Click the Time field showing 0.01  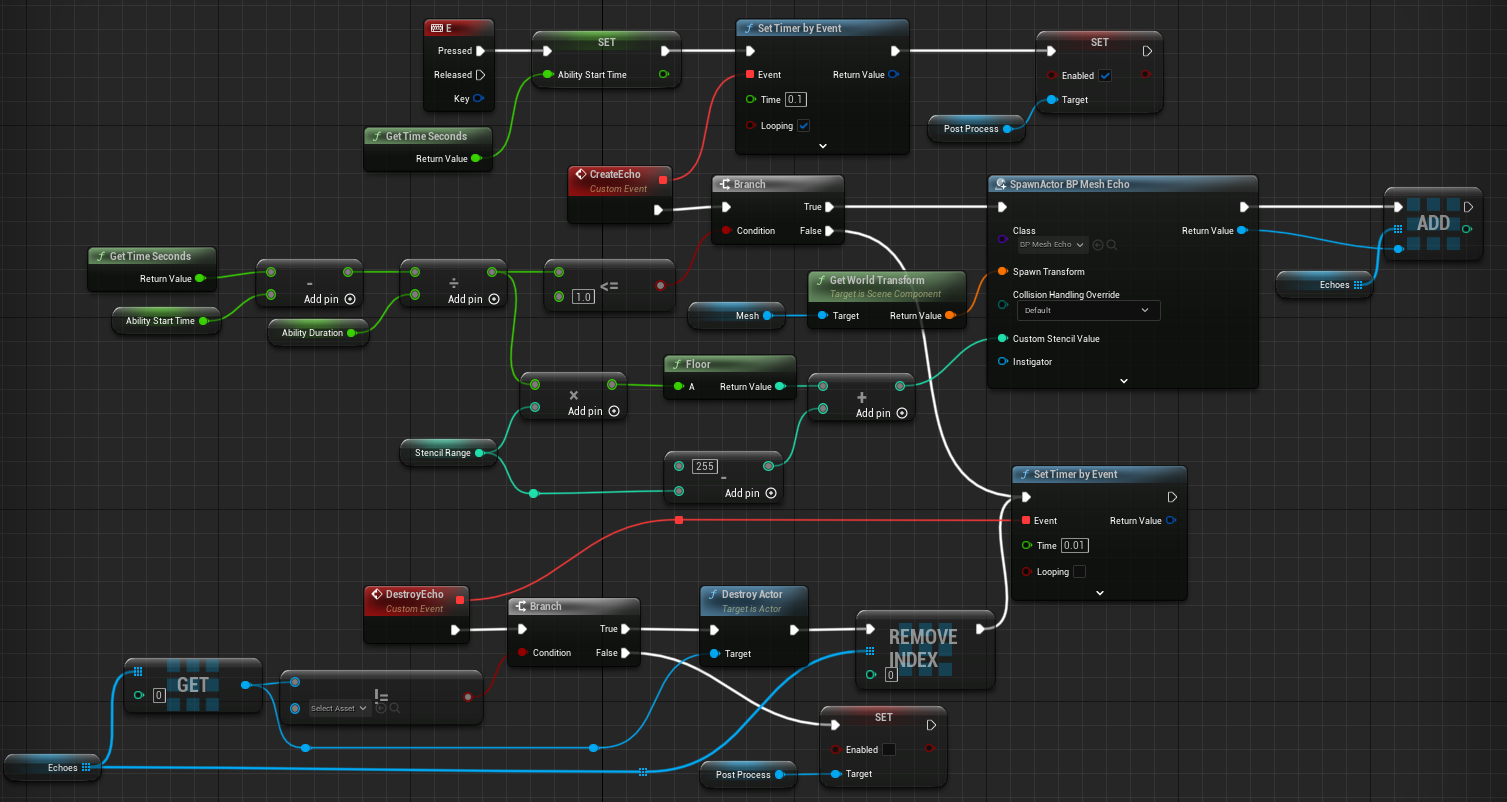coord(1074,546)
